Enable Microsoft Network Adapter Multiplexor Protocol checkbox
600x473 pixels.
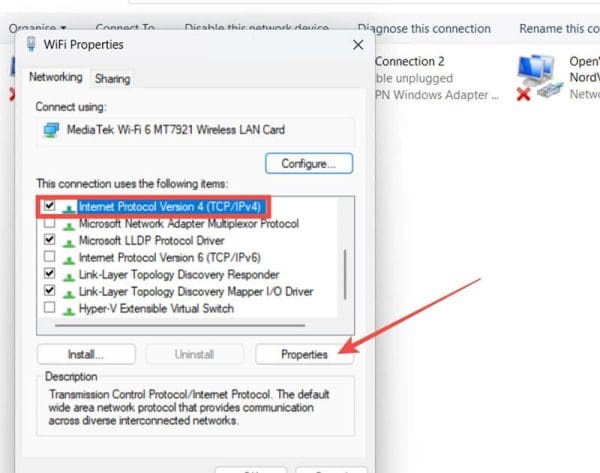coord(49,224)
